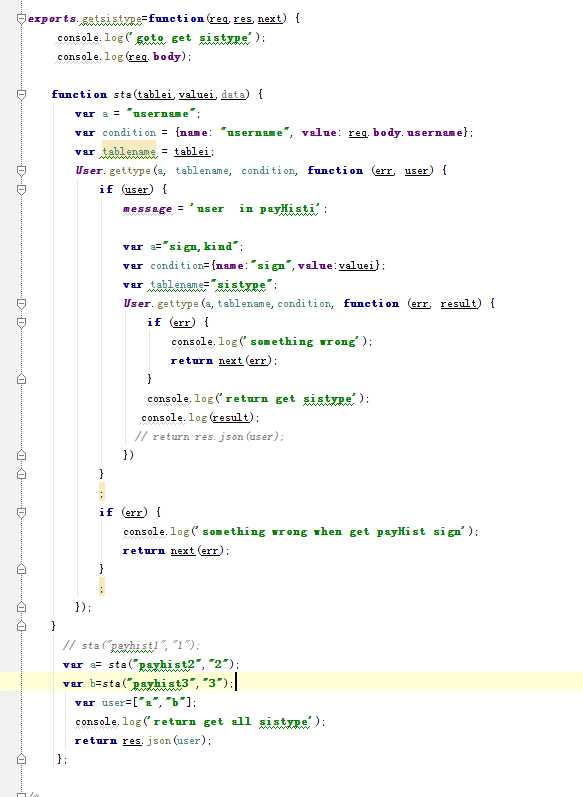This screenshot has height=797, width=583.
Task: Click the 'req.body.username' expression
Action: point(406,133)
